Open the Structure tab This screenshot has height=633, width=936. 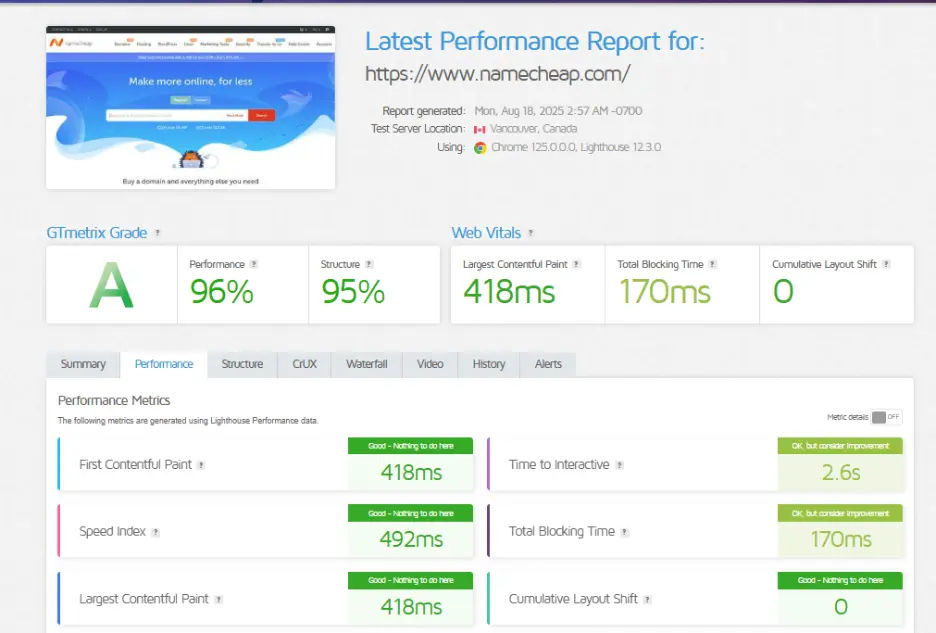(242, 364)
